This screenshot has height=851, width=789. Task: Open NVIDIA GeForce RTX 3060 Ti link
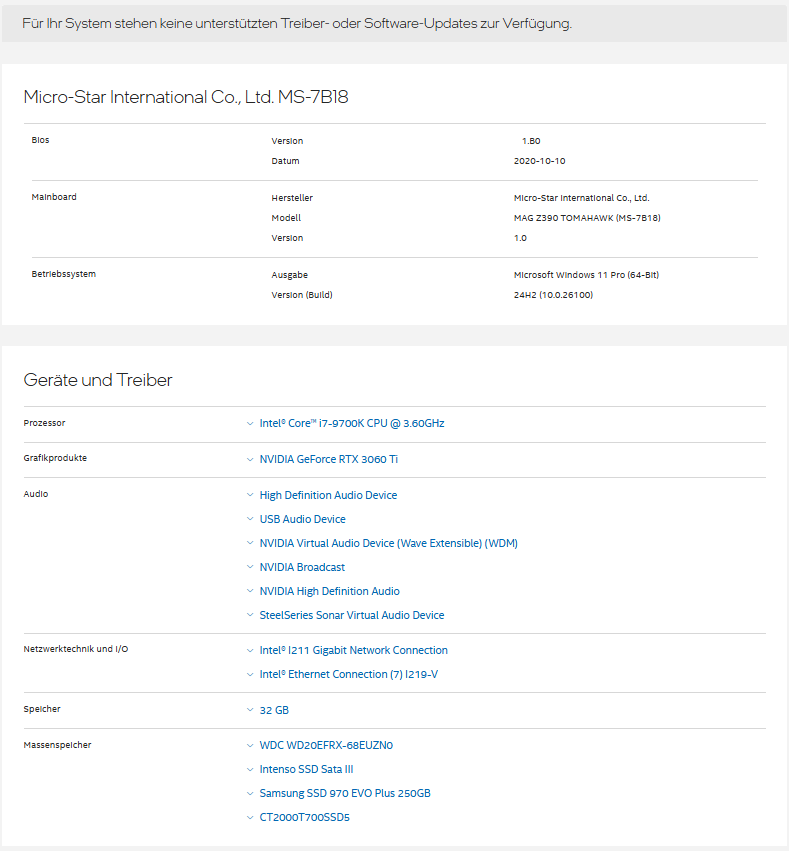[x=328, y=459]
